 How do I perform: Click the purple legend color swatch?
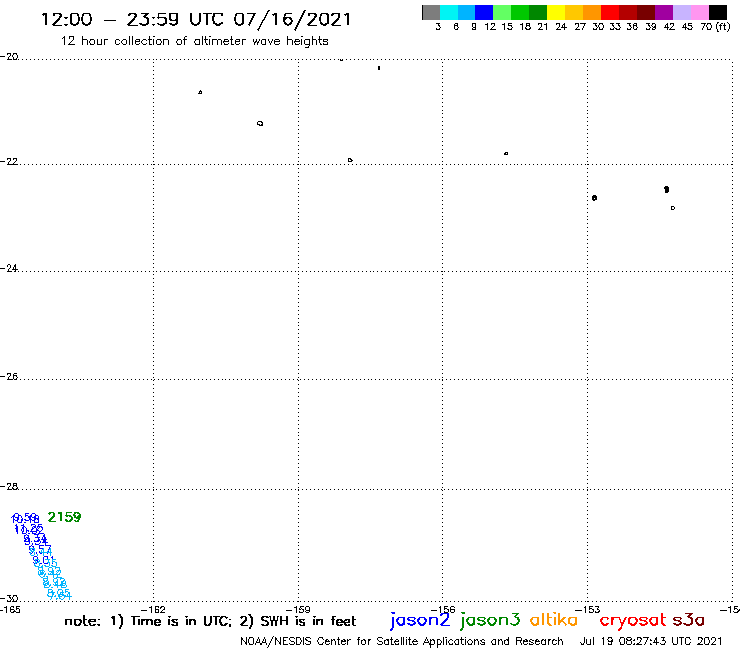[x=664, y=12]
